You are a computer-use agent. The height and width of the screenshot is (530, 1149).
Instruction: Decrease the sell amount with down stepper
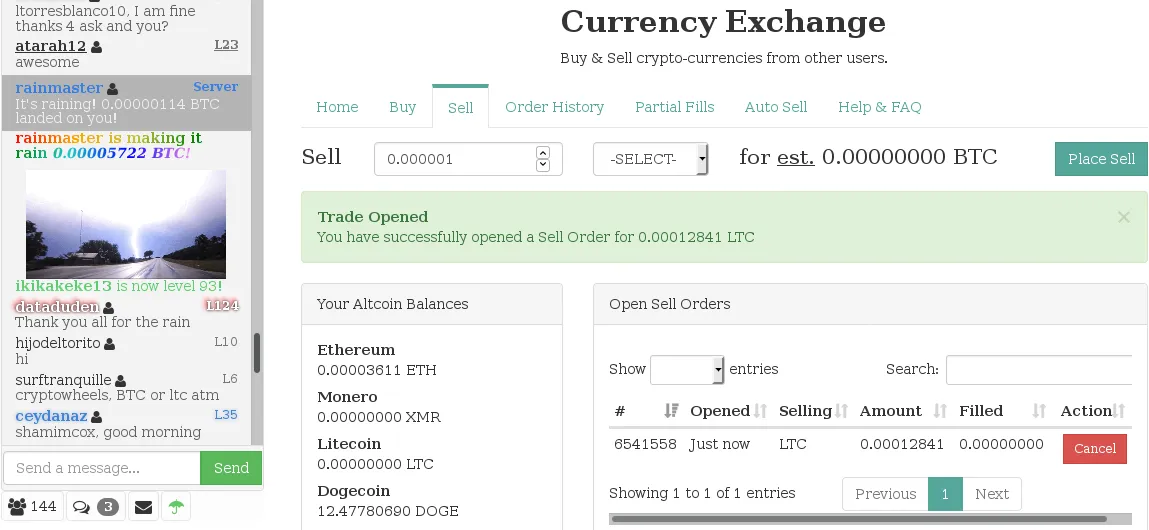[x=543, y=165]
